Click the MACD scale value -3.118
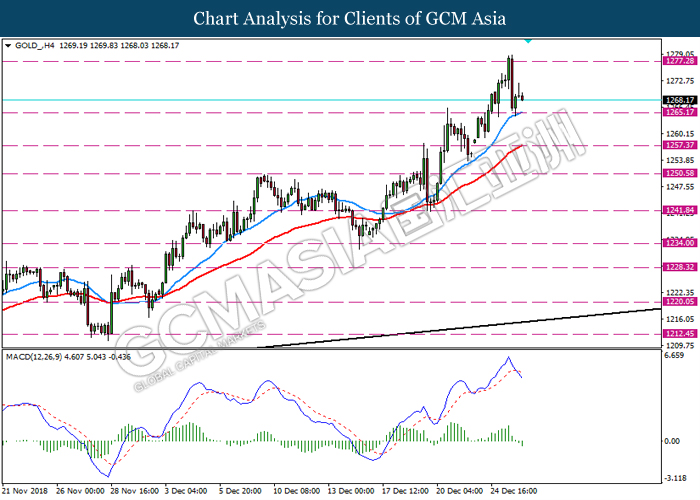 675,478
